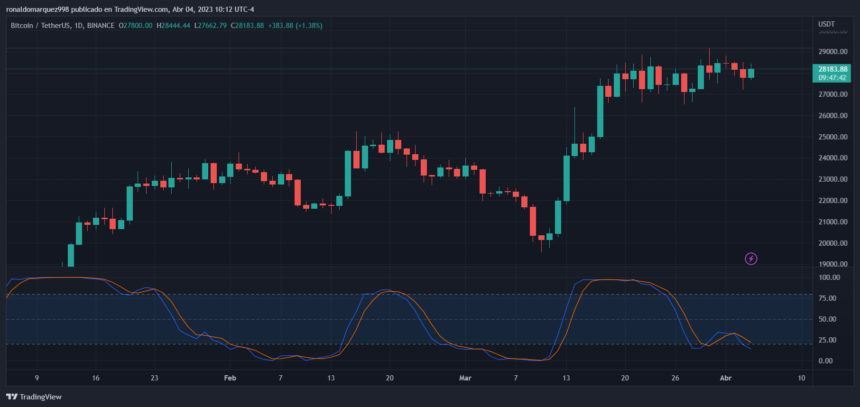Click the candle countdown timer 09:47:42
Screen dimensions: 860x407
(x=829, y=78)
